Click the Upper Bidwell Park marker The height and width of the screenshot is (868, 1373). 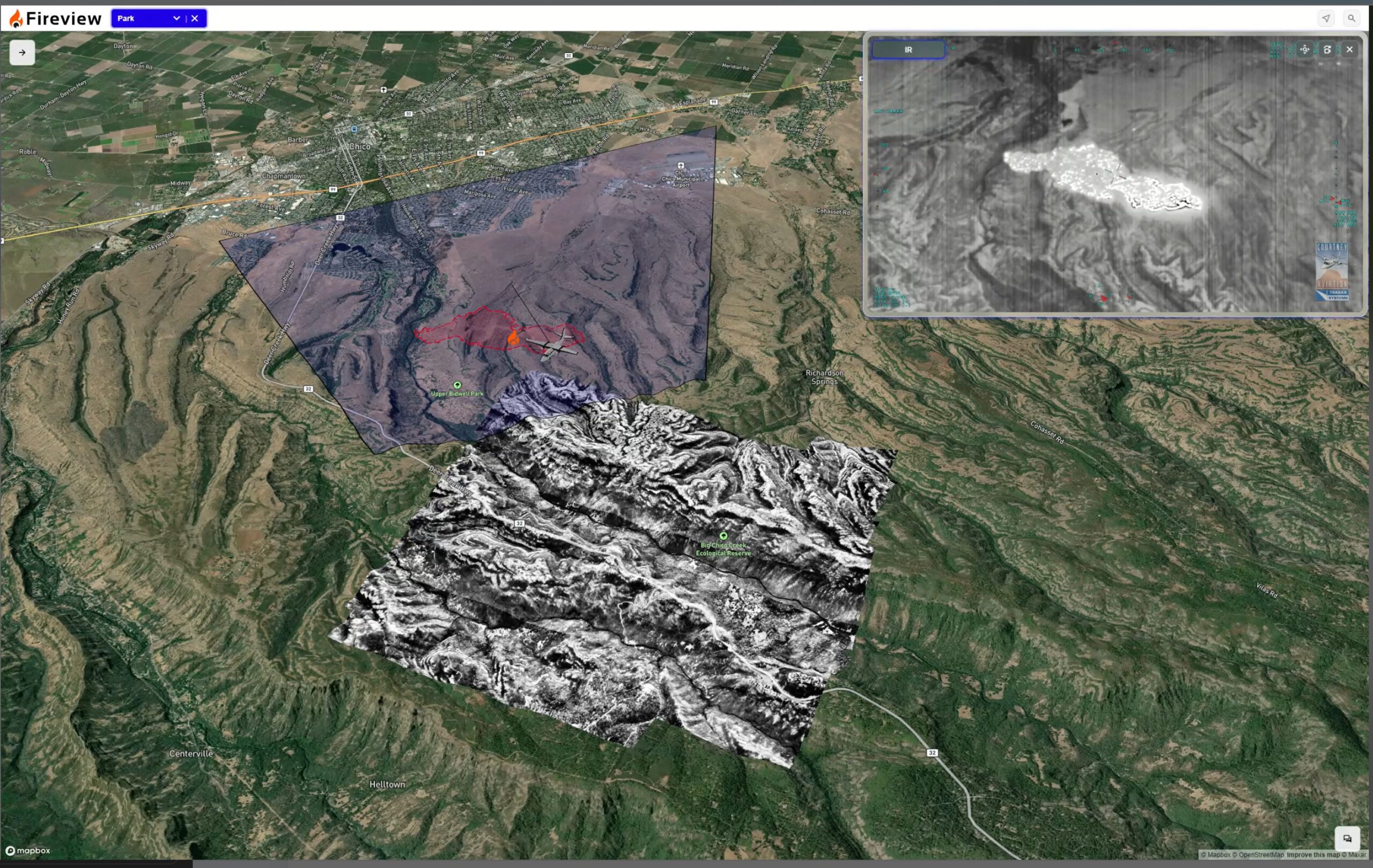click(457, 385)
